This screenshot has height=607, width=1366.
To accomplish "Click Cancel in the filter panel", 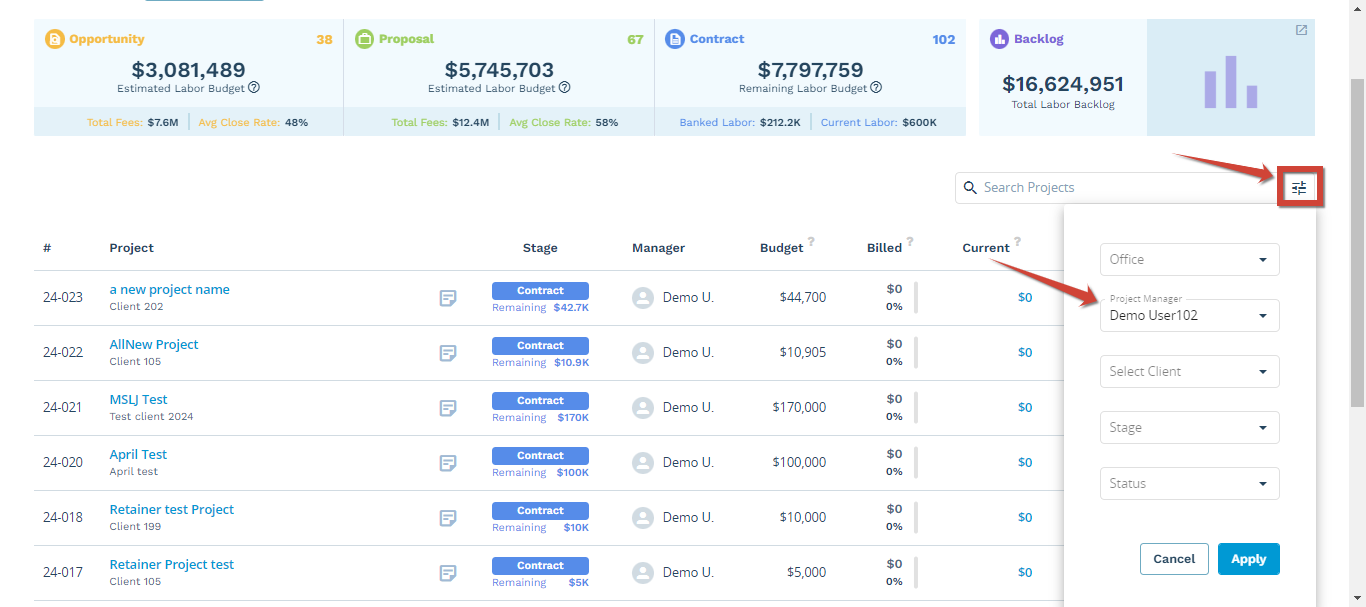I will [1174, 559].
